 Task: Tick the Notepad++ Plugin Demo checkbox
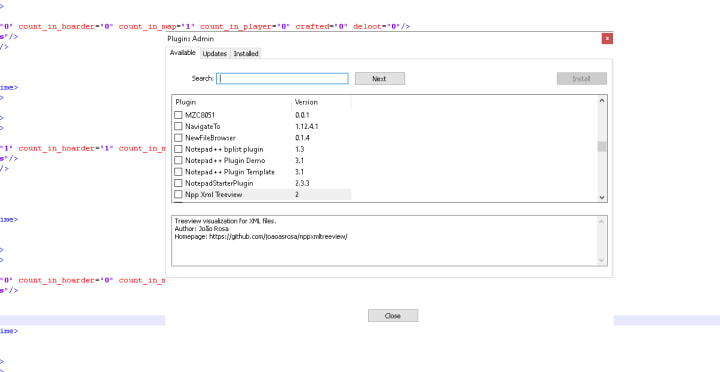tap(178, 160)
